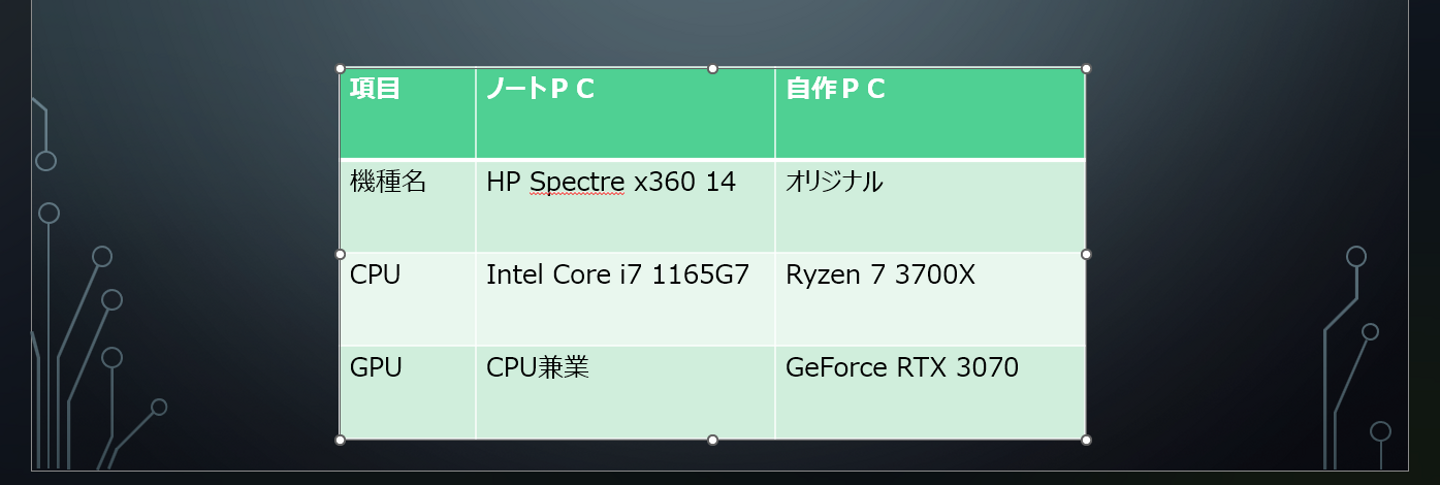
Task: Click the table's bottom-right resize handle
Action: [1086, 440]
